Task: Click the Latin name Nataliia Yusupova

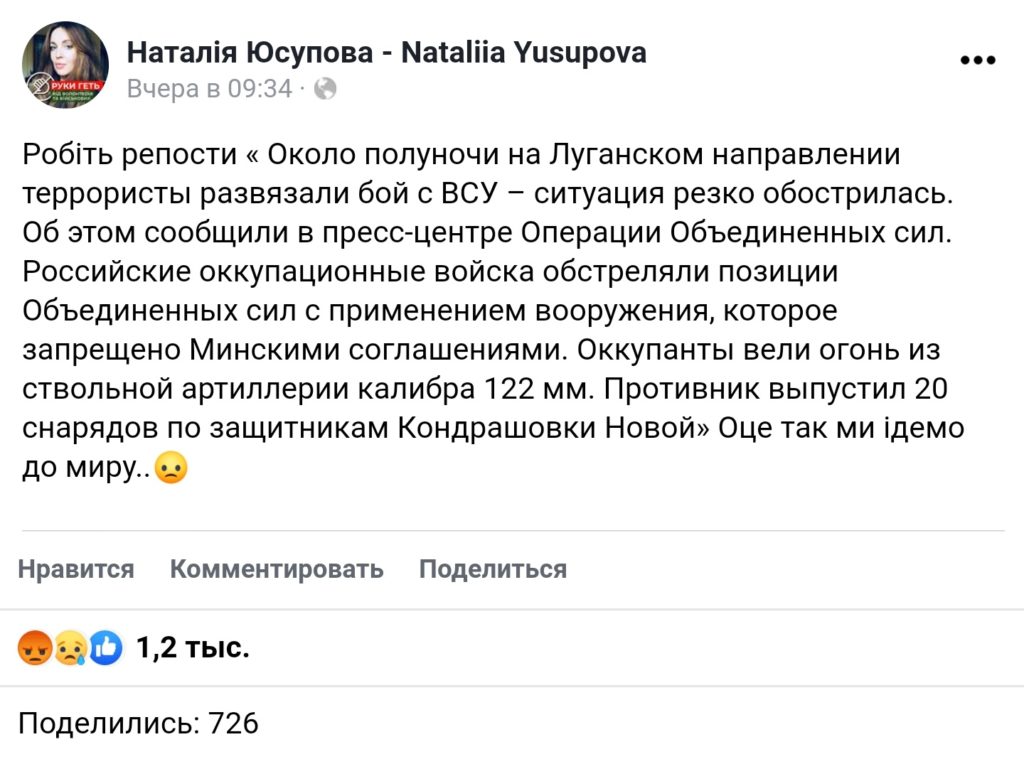Action: (524, 53)
